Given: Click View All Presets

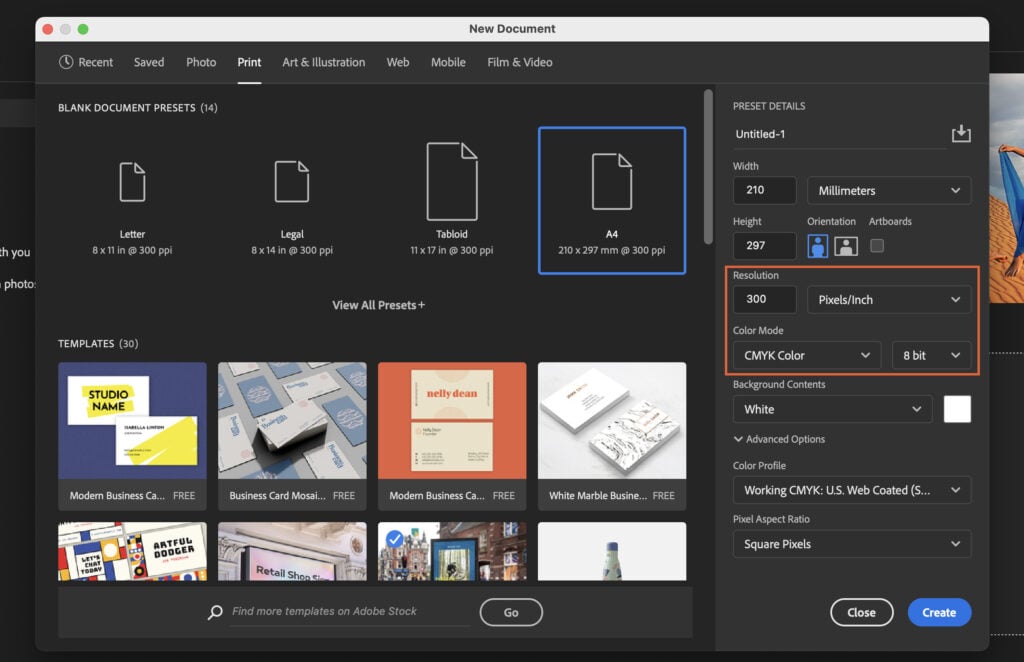Looking at the screenshot, I should click(x=378, y=305).
